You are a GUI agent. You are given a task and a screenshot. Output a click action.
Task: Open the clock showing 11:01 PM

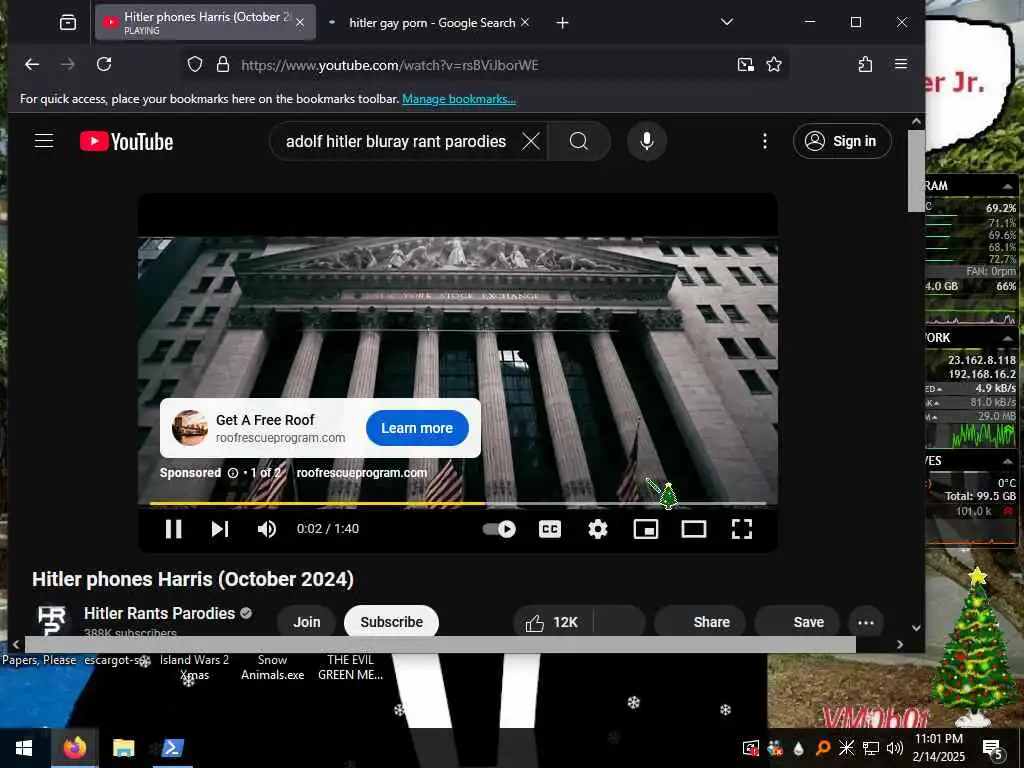(x=938, y=748)
